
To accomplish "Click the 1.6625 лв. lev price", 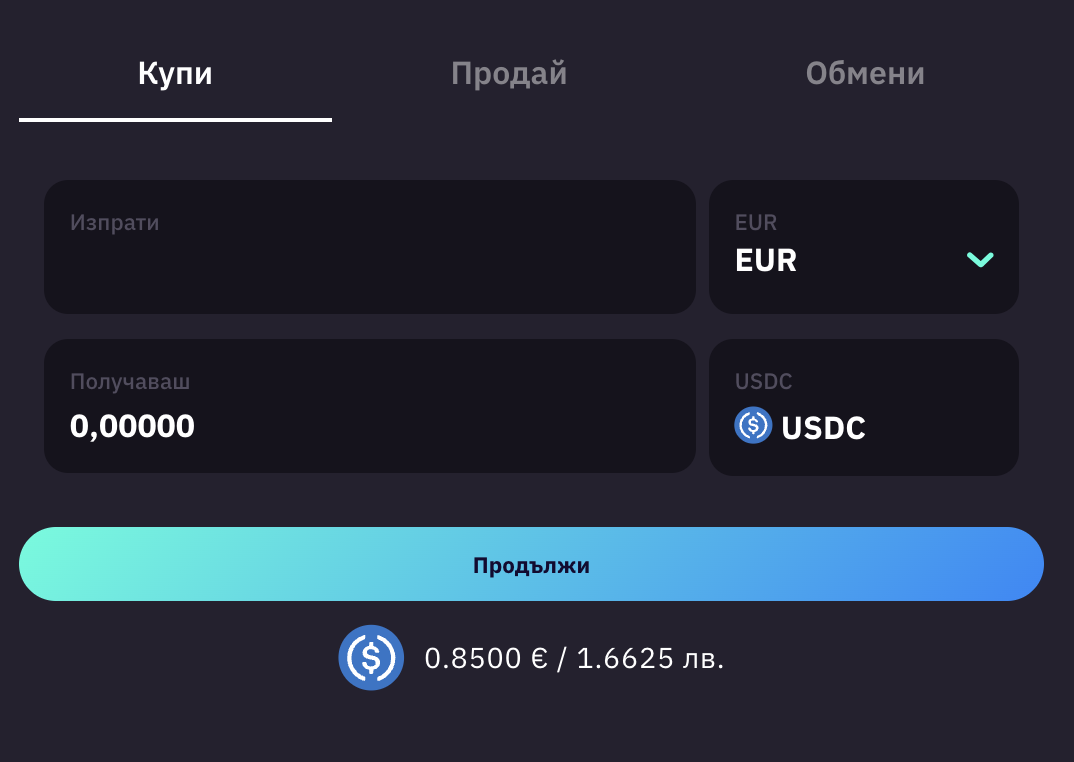I will [650, 658].
